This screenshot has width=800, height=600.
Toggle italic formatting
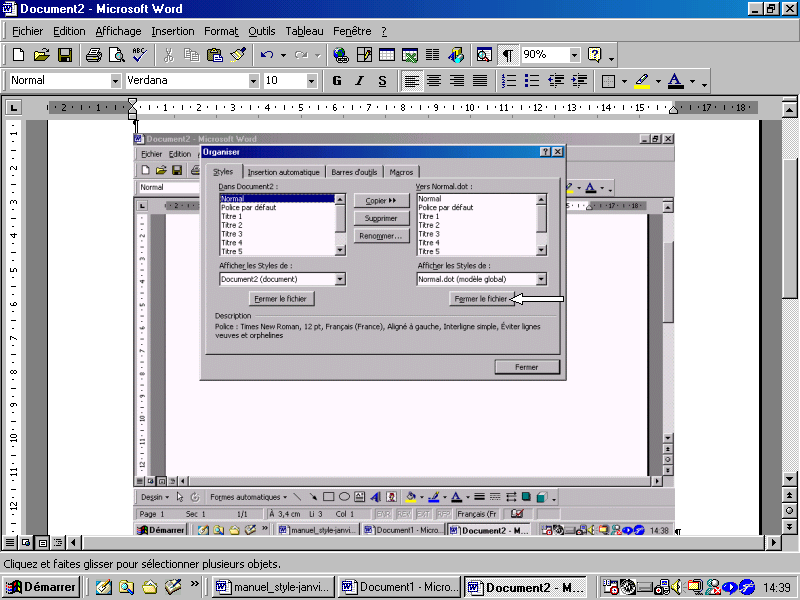tap(360, 81)
